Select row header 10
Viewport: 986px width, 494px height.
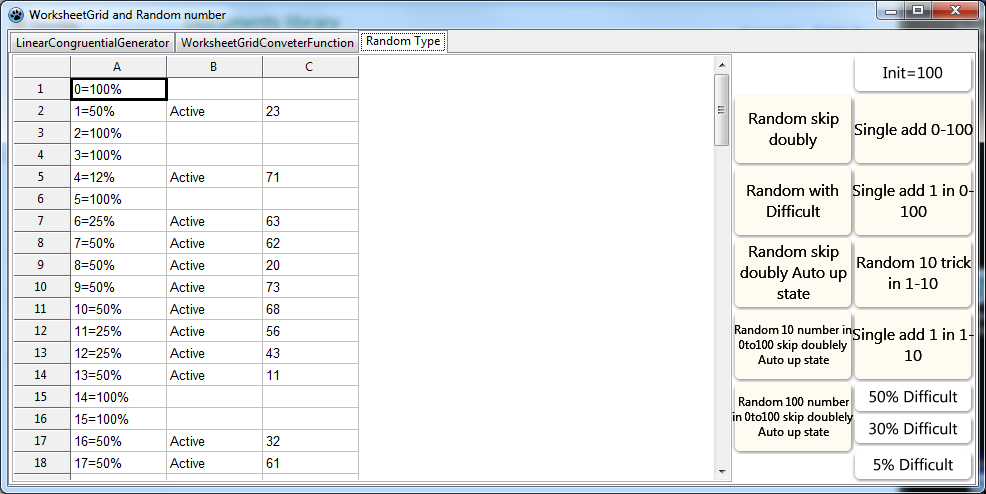(42, 287)
